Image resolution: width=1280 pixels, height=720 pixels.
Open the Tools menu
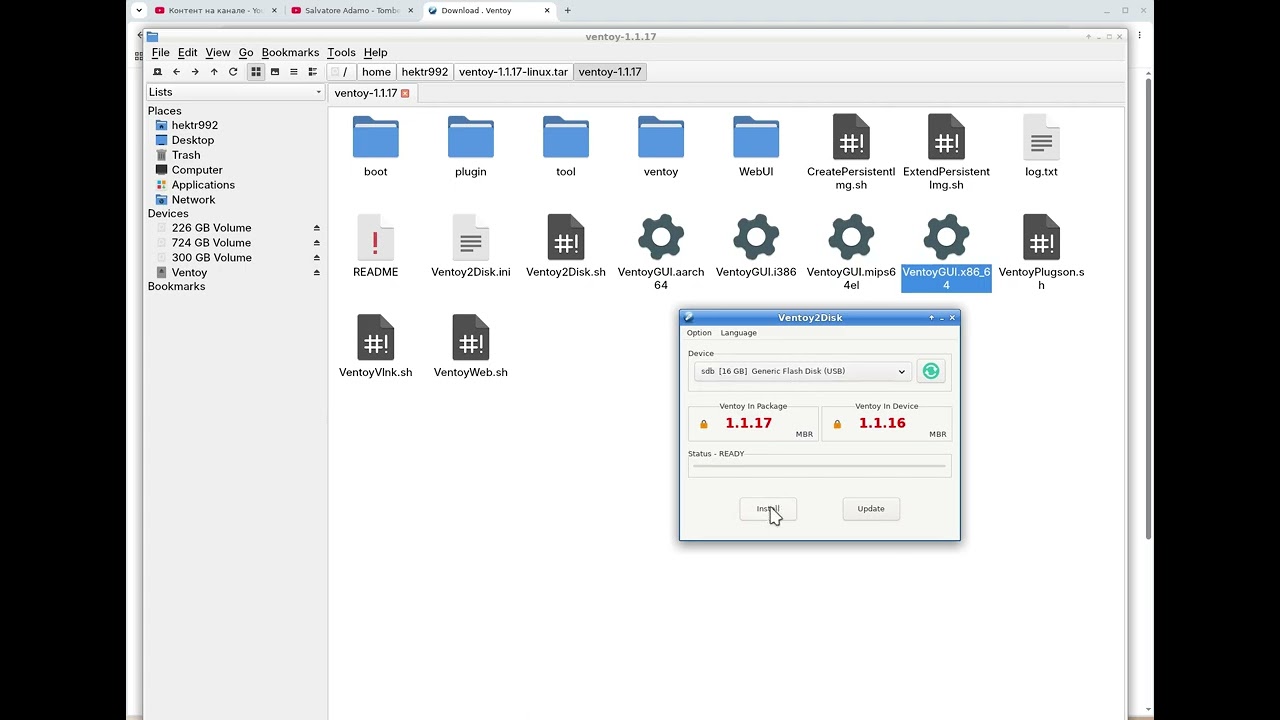point(341,52)
